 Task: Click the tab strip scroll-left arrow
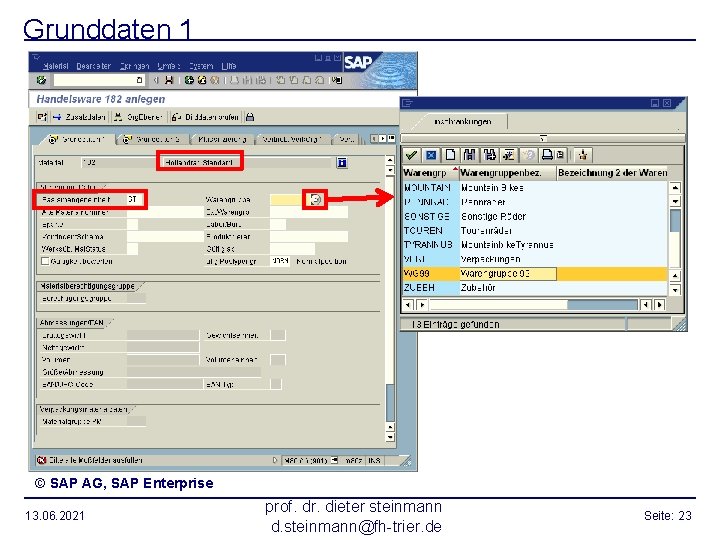pos(374,138)
